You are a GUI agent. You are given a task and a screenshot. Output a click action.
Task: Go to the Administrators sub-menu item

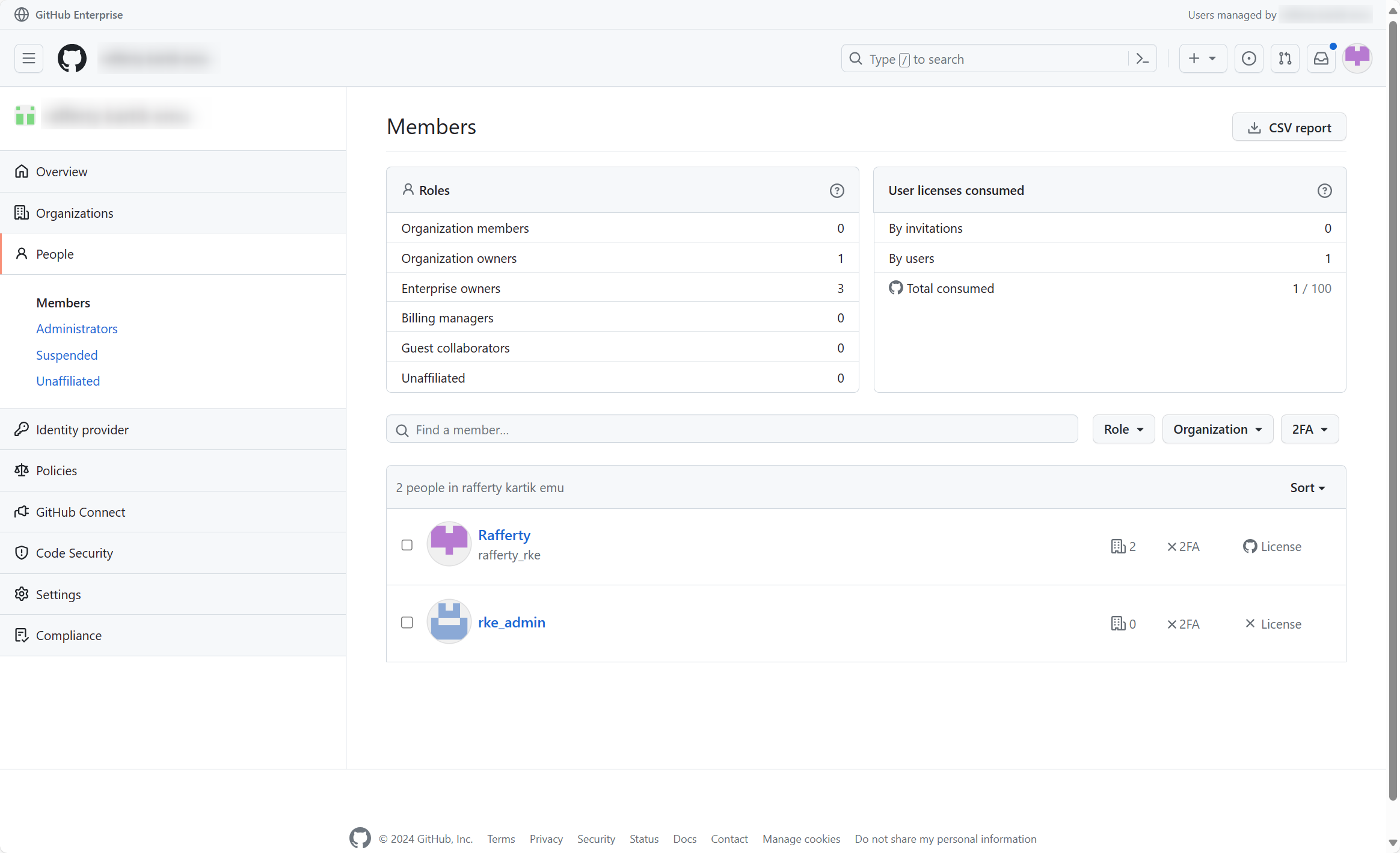pyautogui.click(x=77, y=329)
